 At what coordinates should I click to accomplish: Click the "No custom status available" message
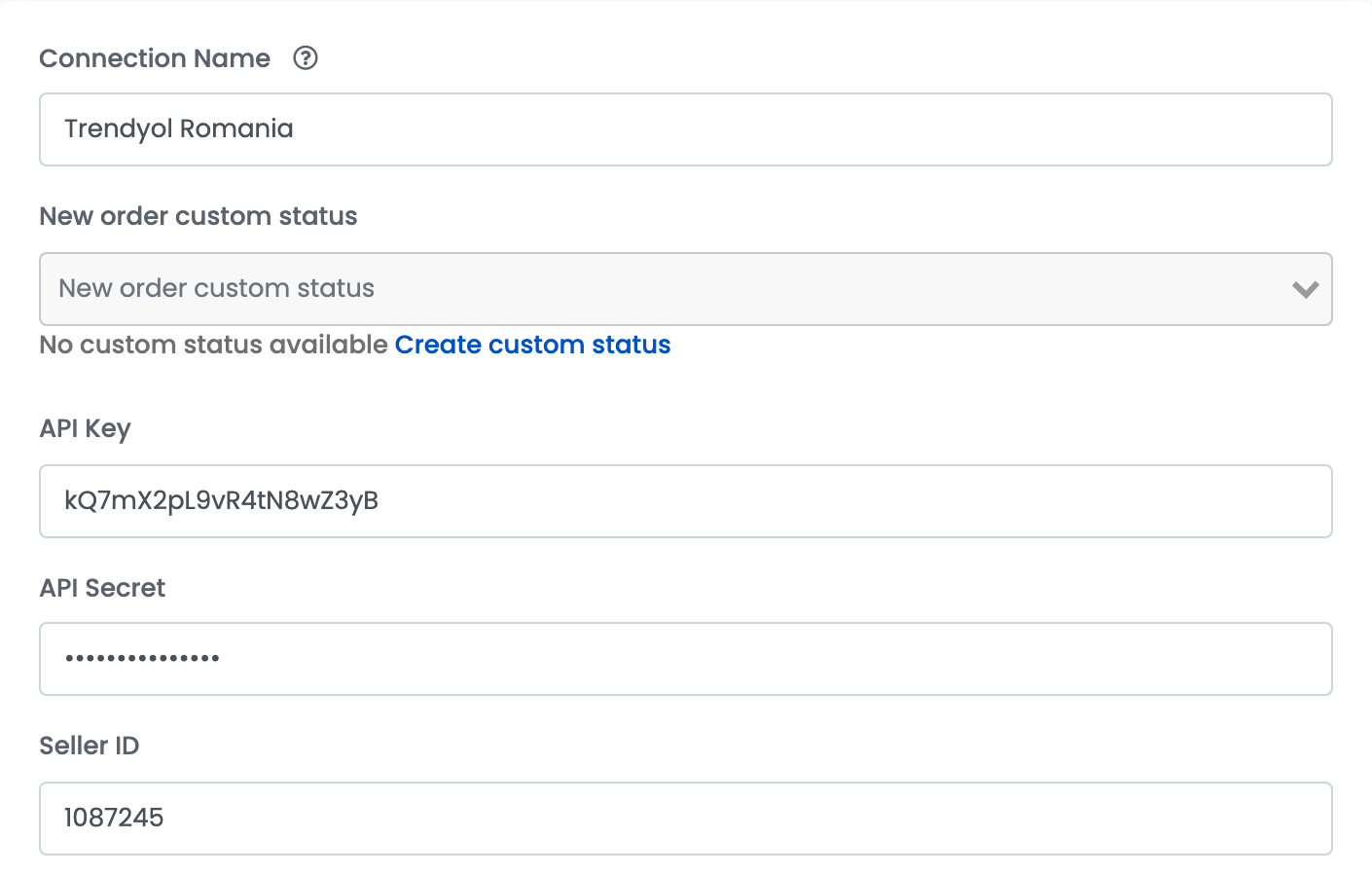point(214,345)
